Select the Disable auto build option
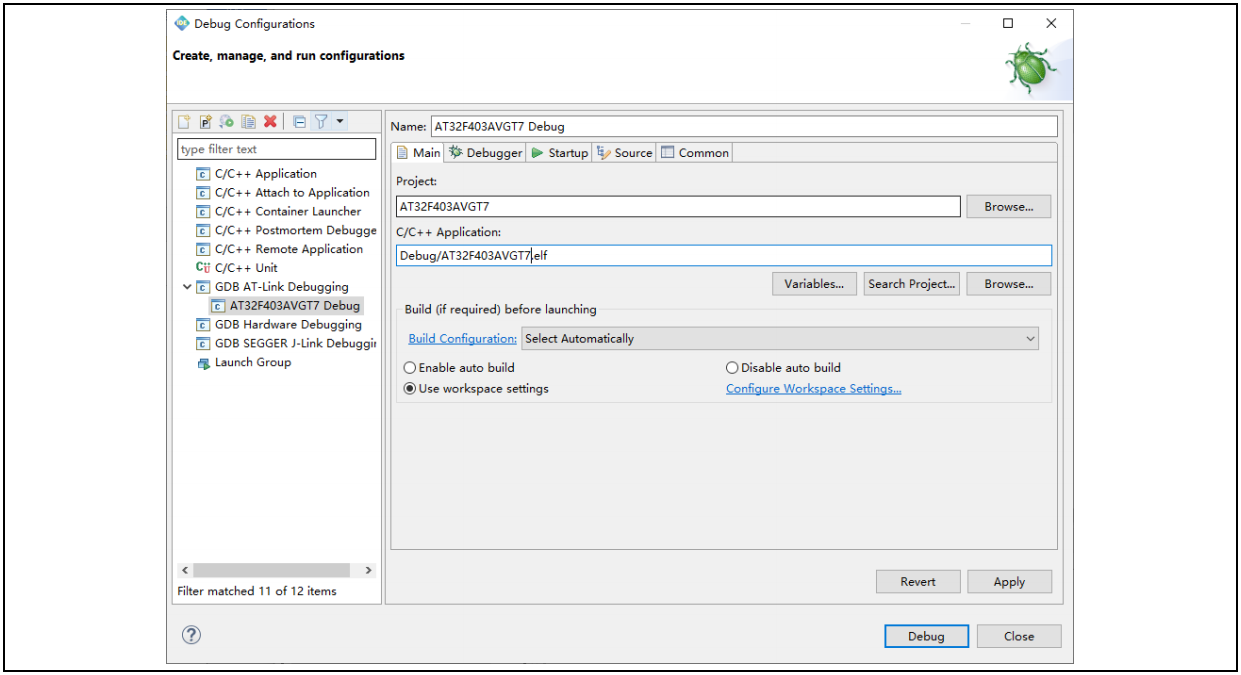The width and height of the screenshot is (1241, 675). [732, 368]
